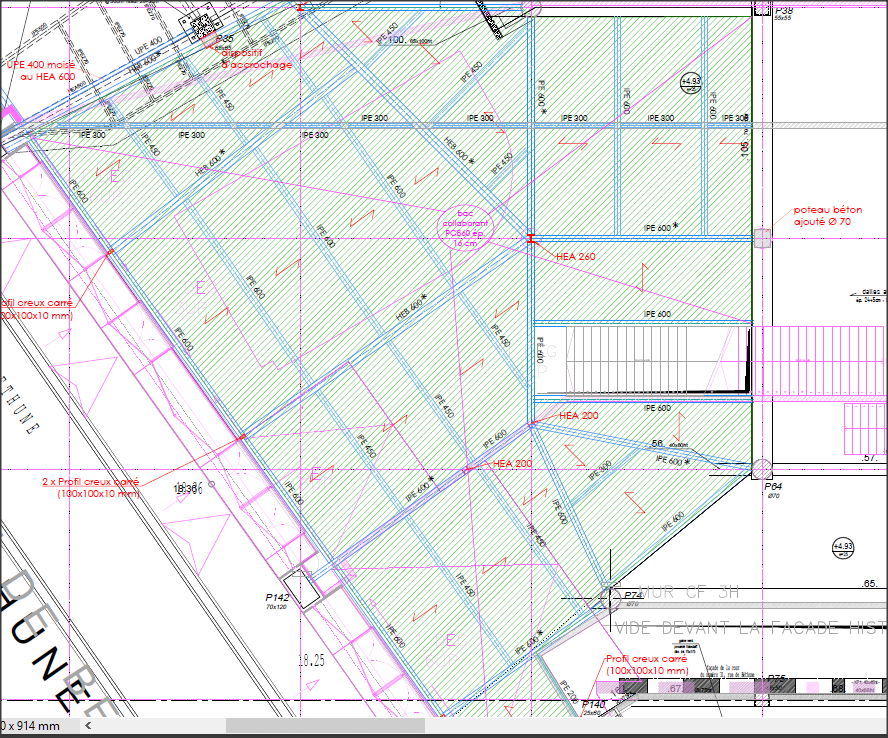Click the +4.93 level marker in upper right
888x738 pixels.
coord(691,84)
